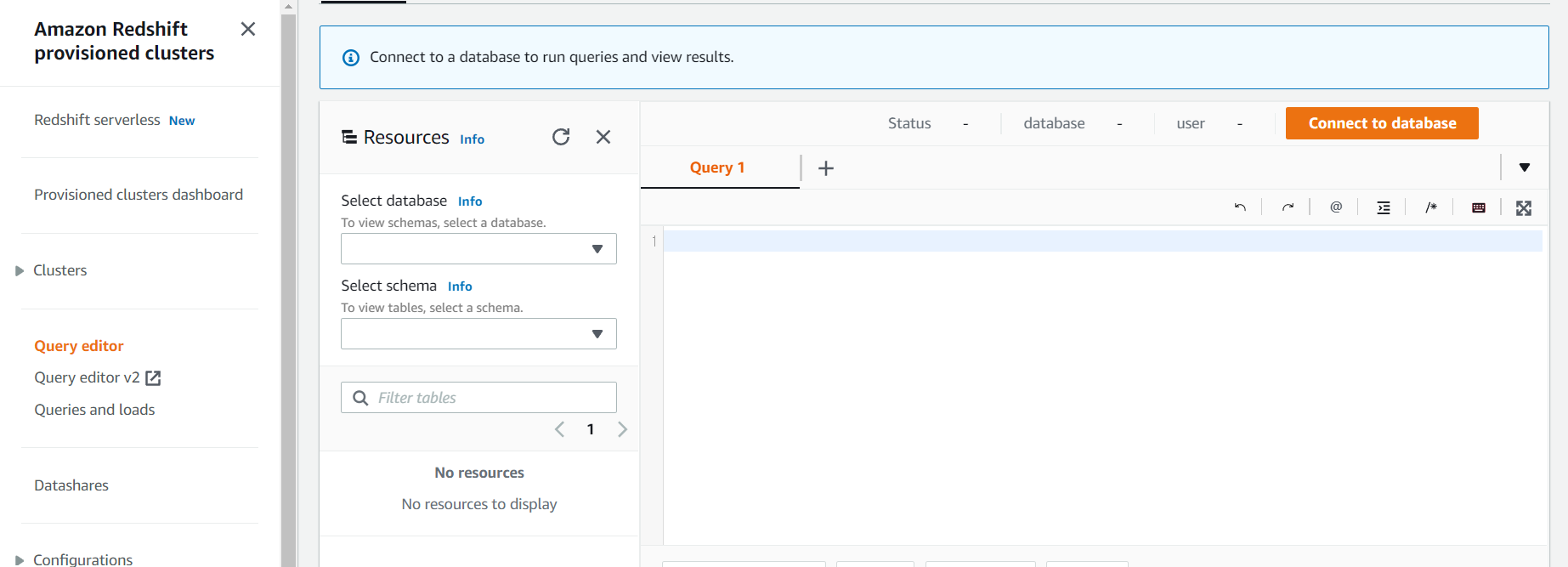Viewport: 1568px width, 567px height.
Task: Open Redshift serverless page
Action: (x=97, y=120)
